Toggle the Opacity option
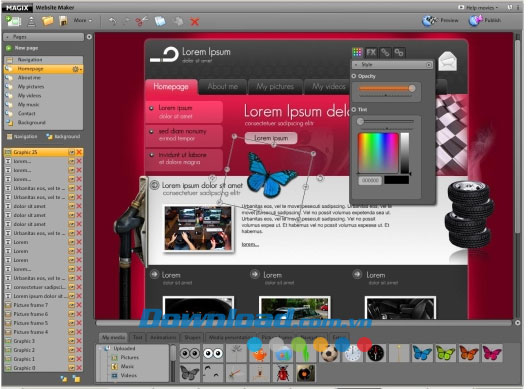The height and width of the screenshot is (389, 528). [x=354, y=76]
